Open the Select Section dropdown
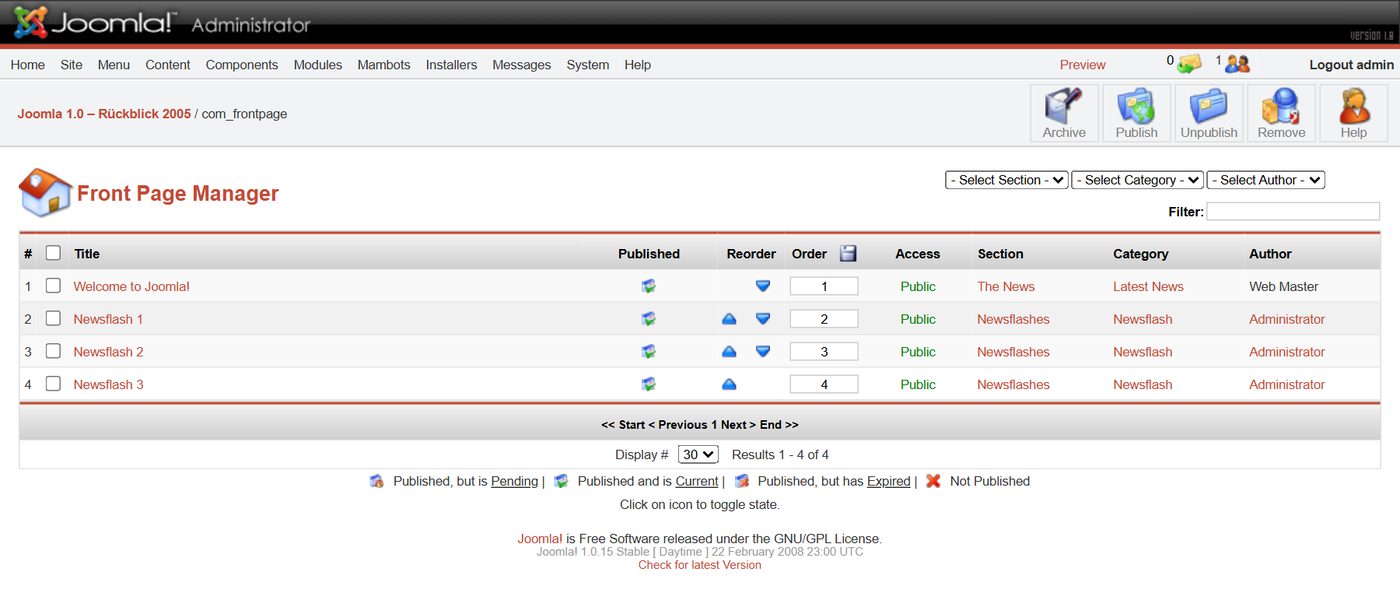The height and width of the screenshot is (600, 1400). [1006, 180]
